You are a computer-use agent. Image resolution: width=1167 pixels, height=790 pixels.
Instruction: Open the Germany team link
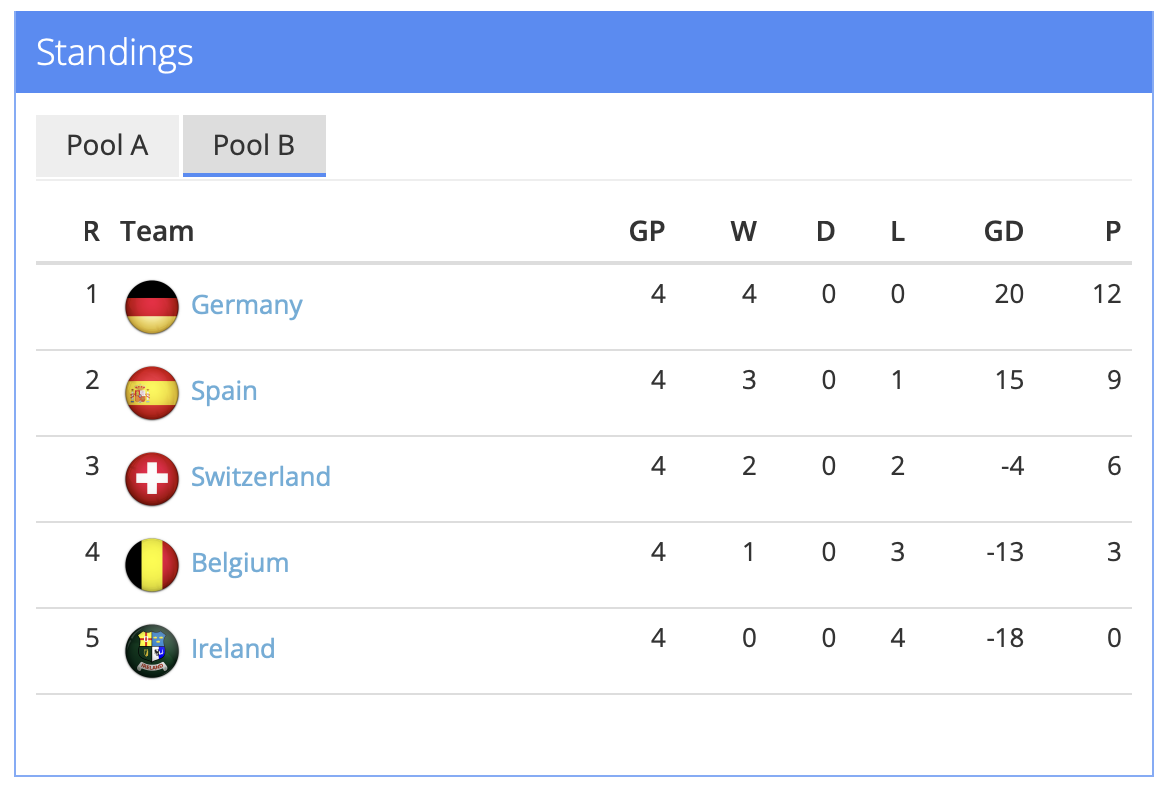coord(246,304)
